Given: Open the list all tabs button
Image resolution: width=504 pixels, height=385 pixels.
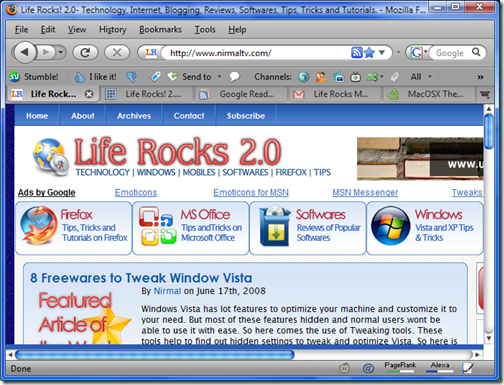Looking at the screenshot, I should [x=485, y=95].
